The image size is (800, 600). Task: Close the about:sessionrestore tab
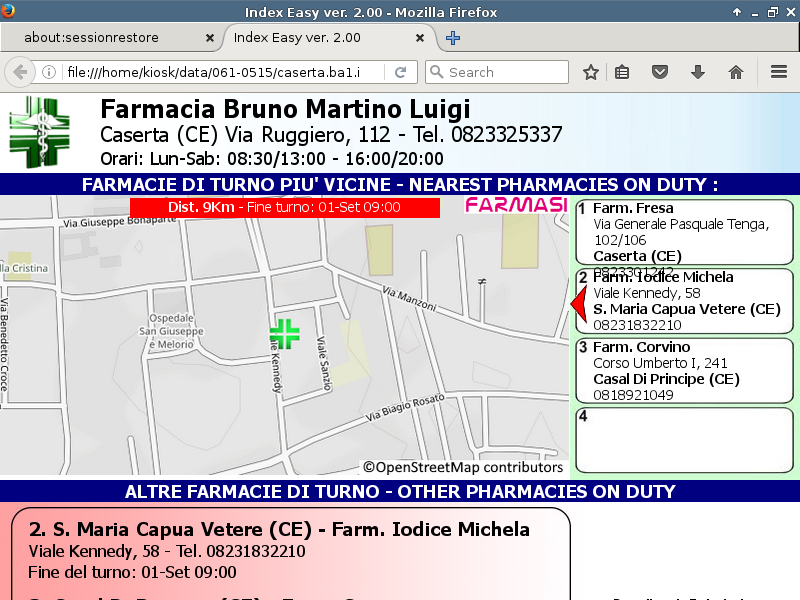tap(209, 38)
